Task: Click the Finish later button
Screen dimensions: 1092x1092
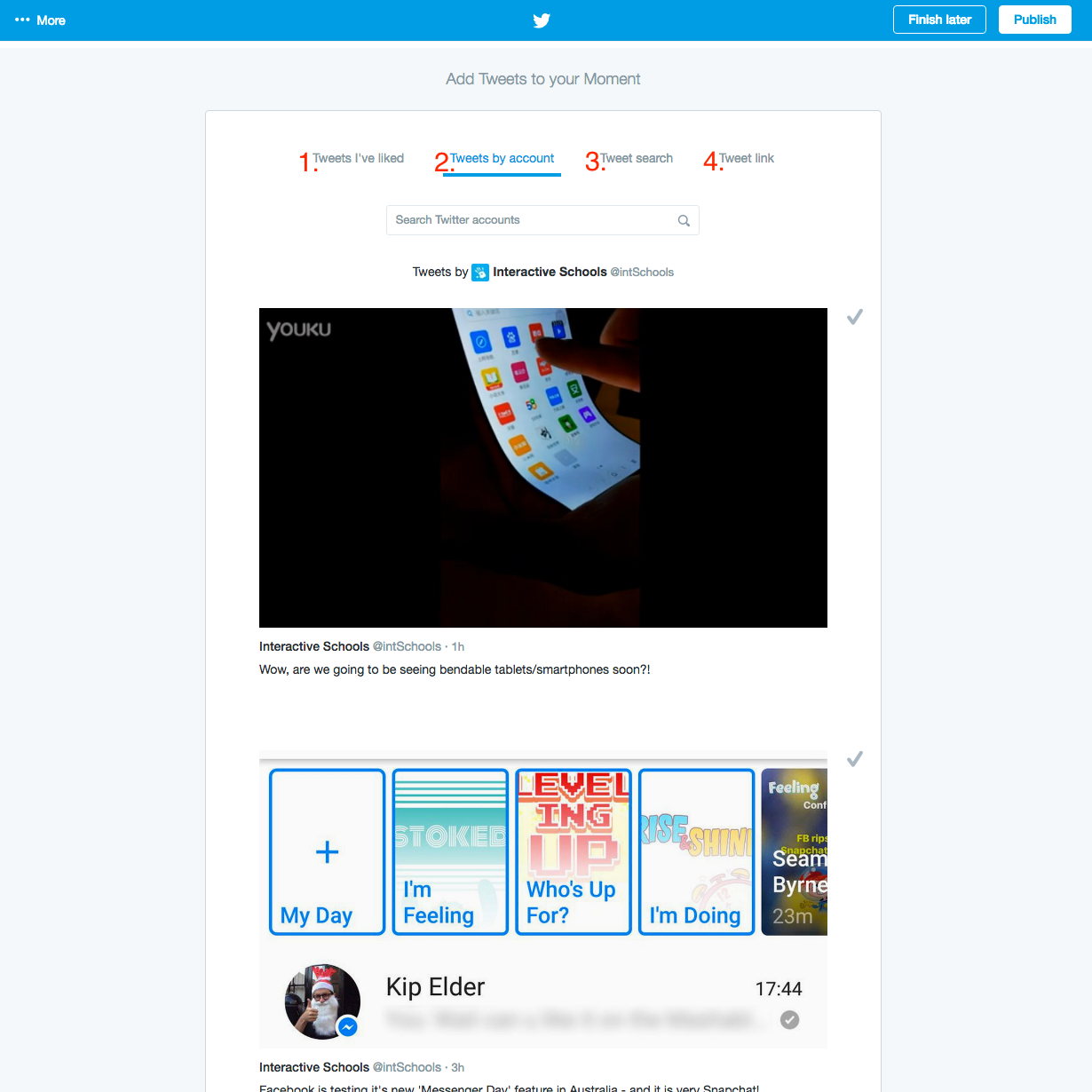Action: 939,20
